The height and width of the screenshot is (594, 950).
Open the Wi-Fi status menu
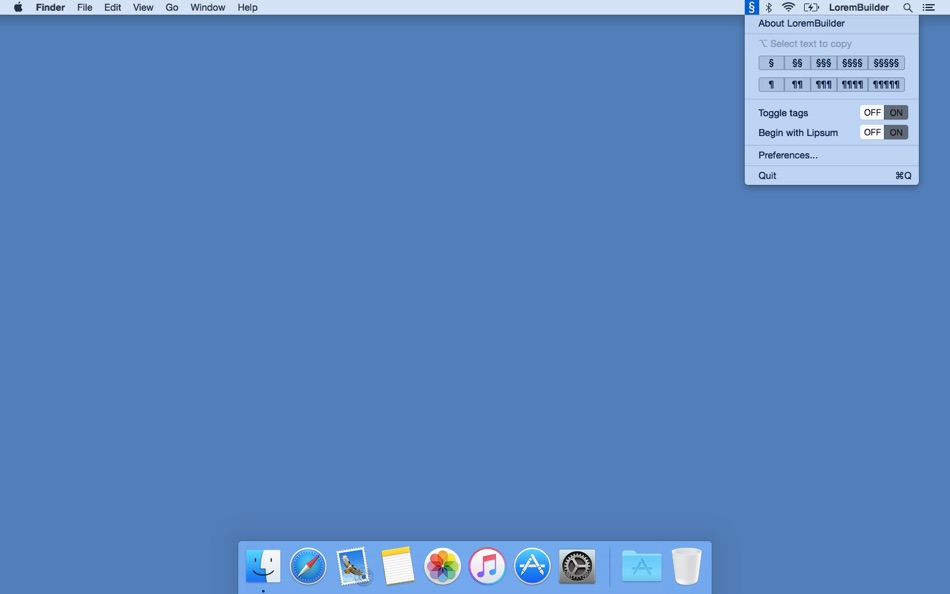pyautogui.click(x=789, y=7)
